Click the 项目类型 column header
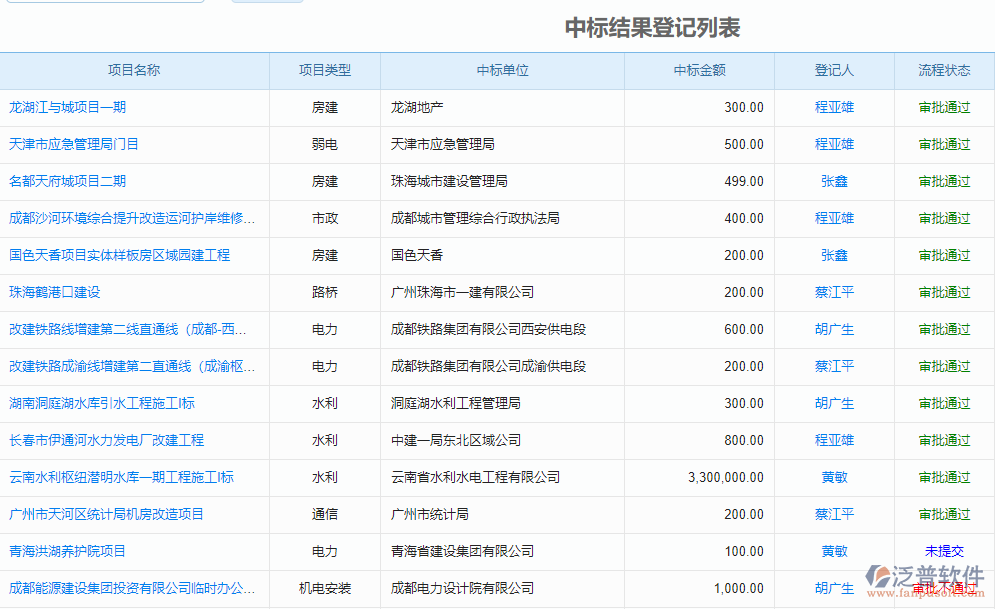This screenshot has width=995, height=609. pyautogui.click(x=325, y=70)
